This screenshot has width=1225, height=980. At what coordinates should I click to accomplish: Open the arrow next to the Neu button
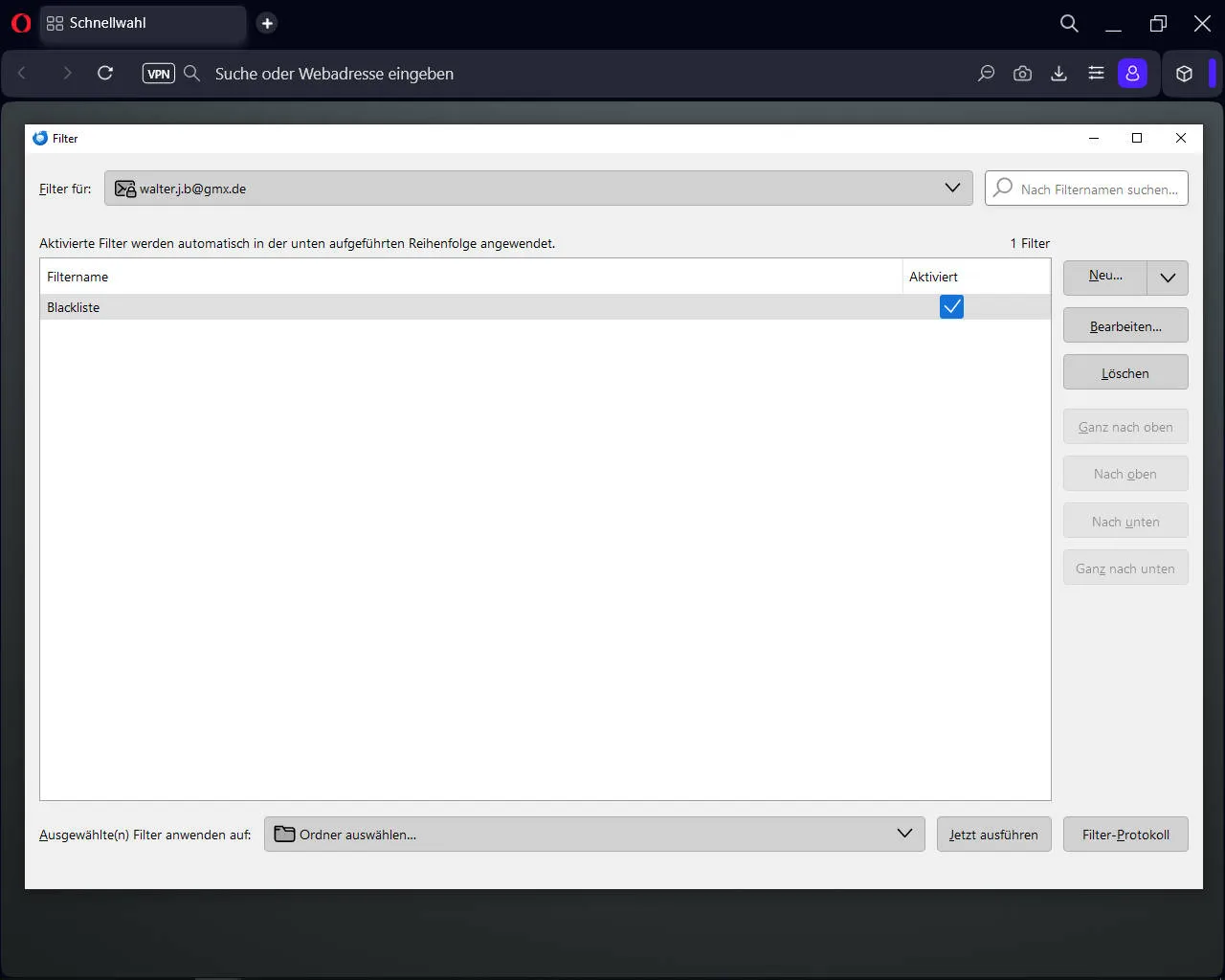coord(1168,278)
